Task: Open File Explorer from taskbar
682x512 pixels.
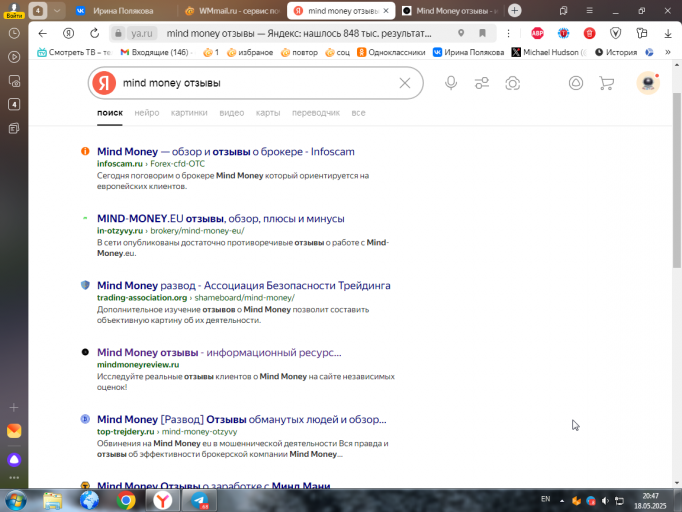Action: (53, 501)
